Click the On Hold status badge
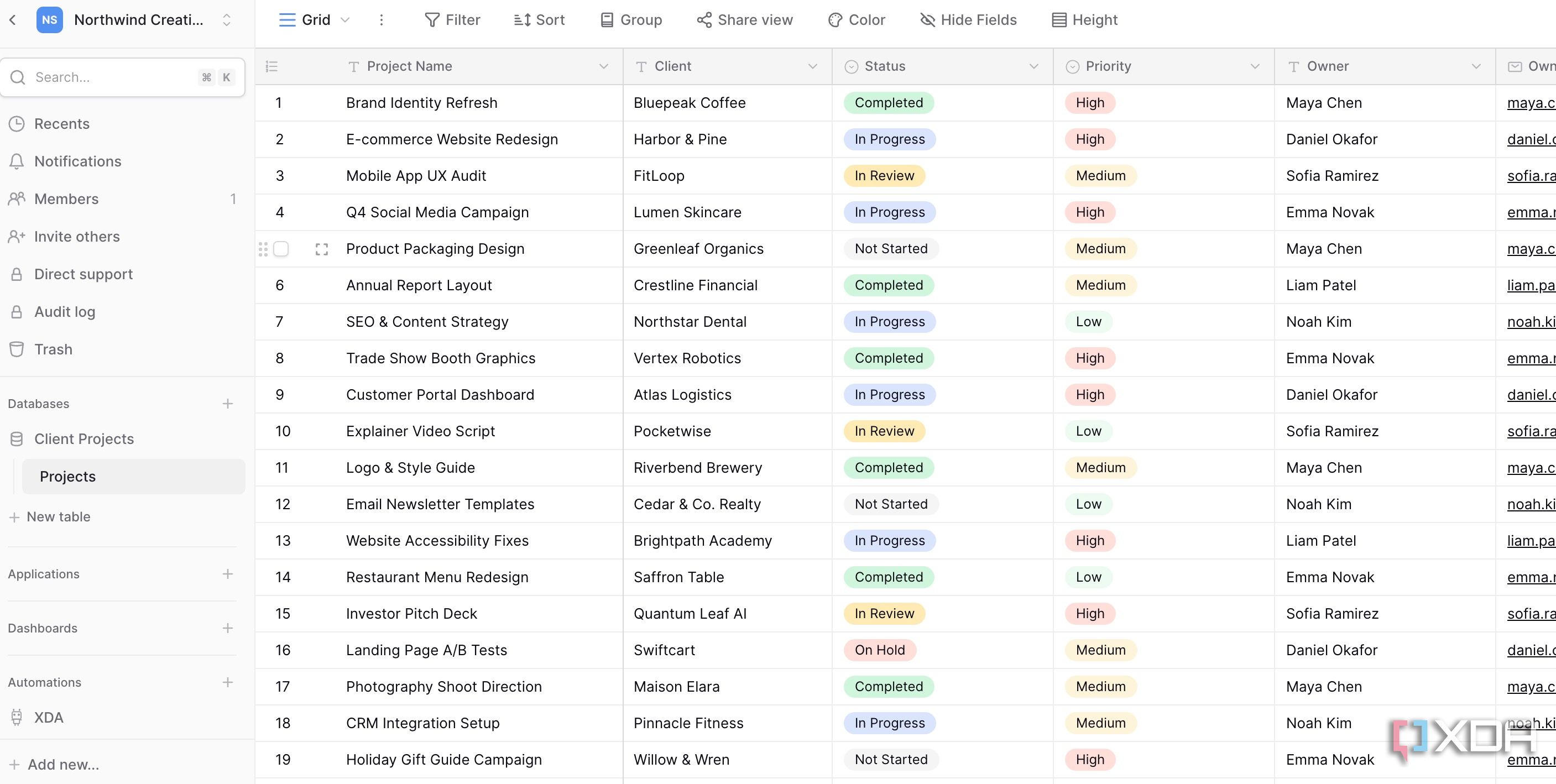1556x784 pixels. [880, 650]
